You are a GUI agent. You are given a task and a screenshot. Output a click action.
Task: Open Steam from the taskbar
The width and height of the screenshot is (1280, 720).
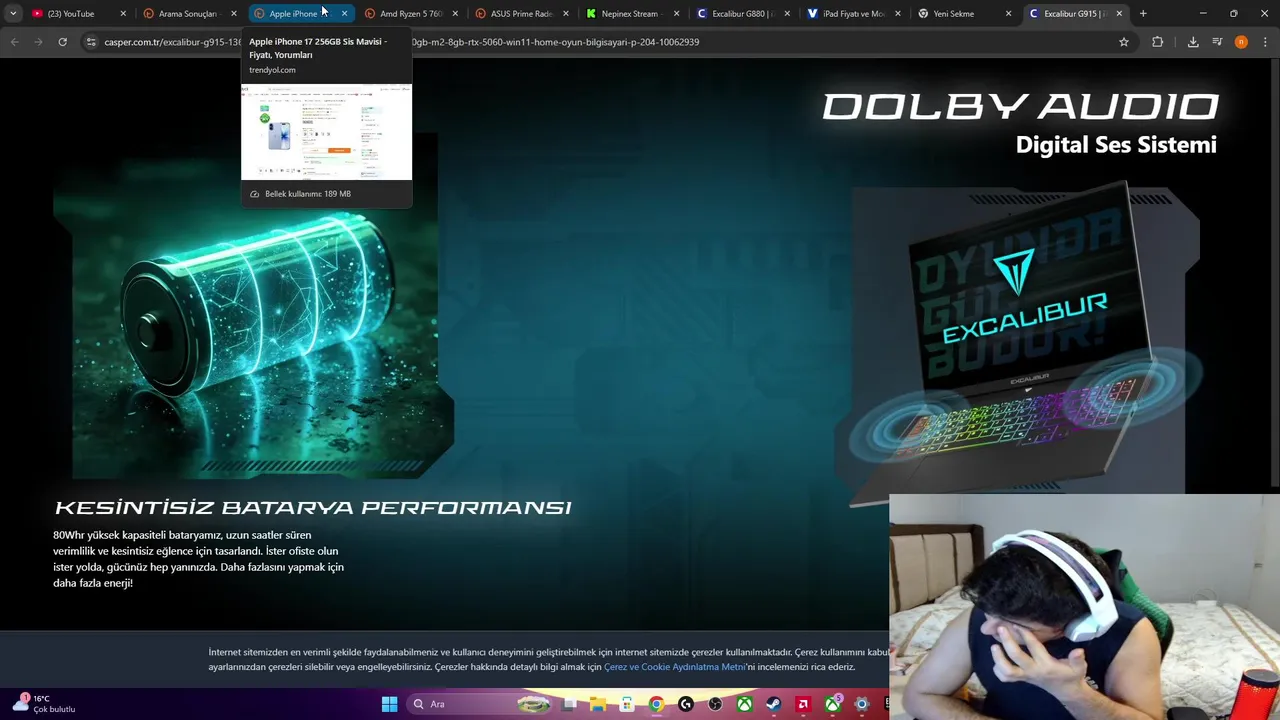(x=773, y=704)
